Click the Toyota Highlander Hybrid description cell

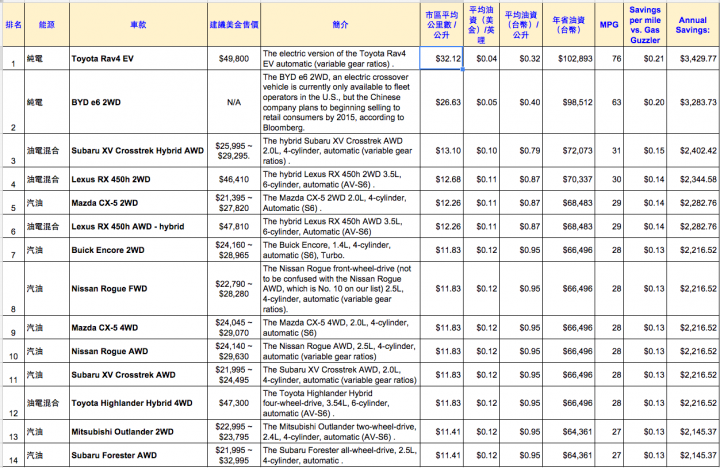pos(340,403)
